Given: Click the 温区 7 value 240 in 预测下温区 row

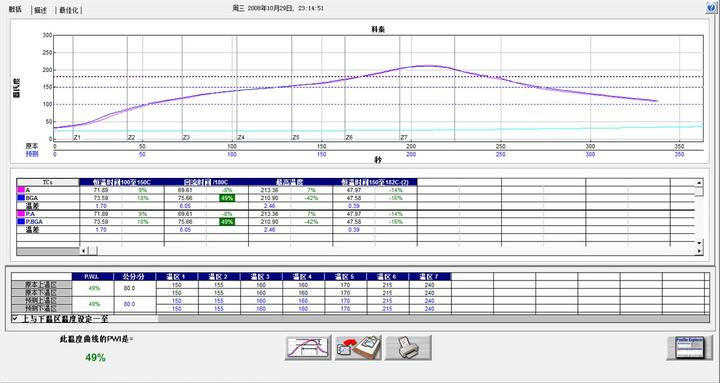Looking at the screenshot, I should [429, 309].
